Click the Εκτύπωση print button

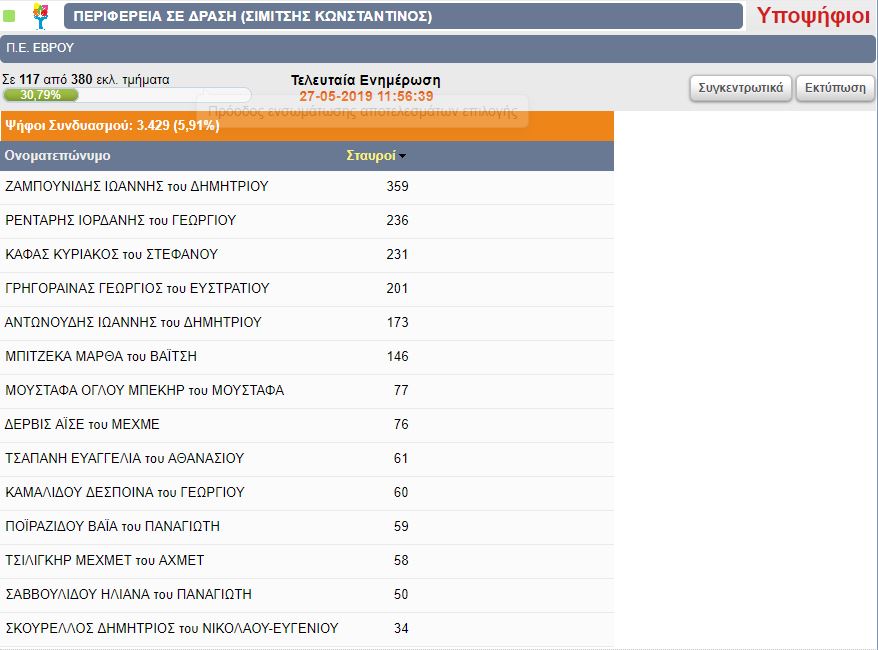835,88
